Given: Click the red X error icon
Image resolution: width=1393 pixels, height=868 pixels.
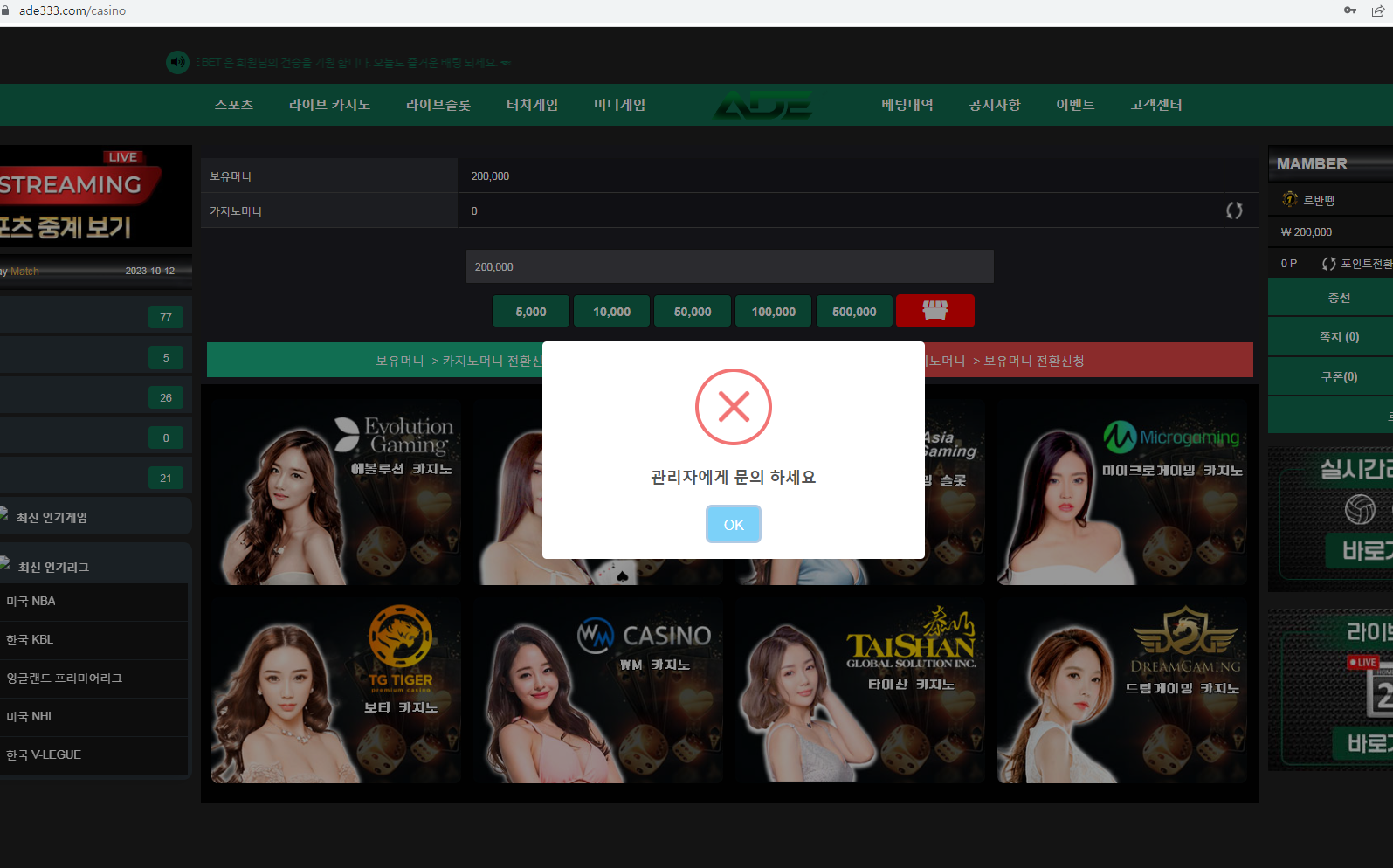Looking at the screenshot, I should 734,407.
